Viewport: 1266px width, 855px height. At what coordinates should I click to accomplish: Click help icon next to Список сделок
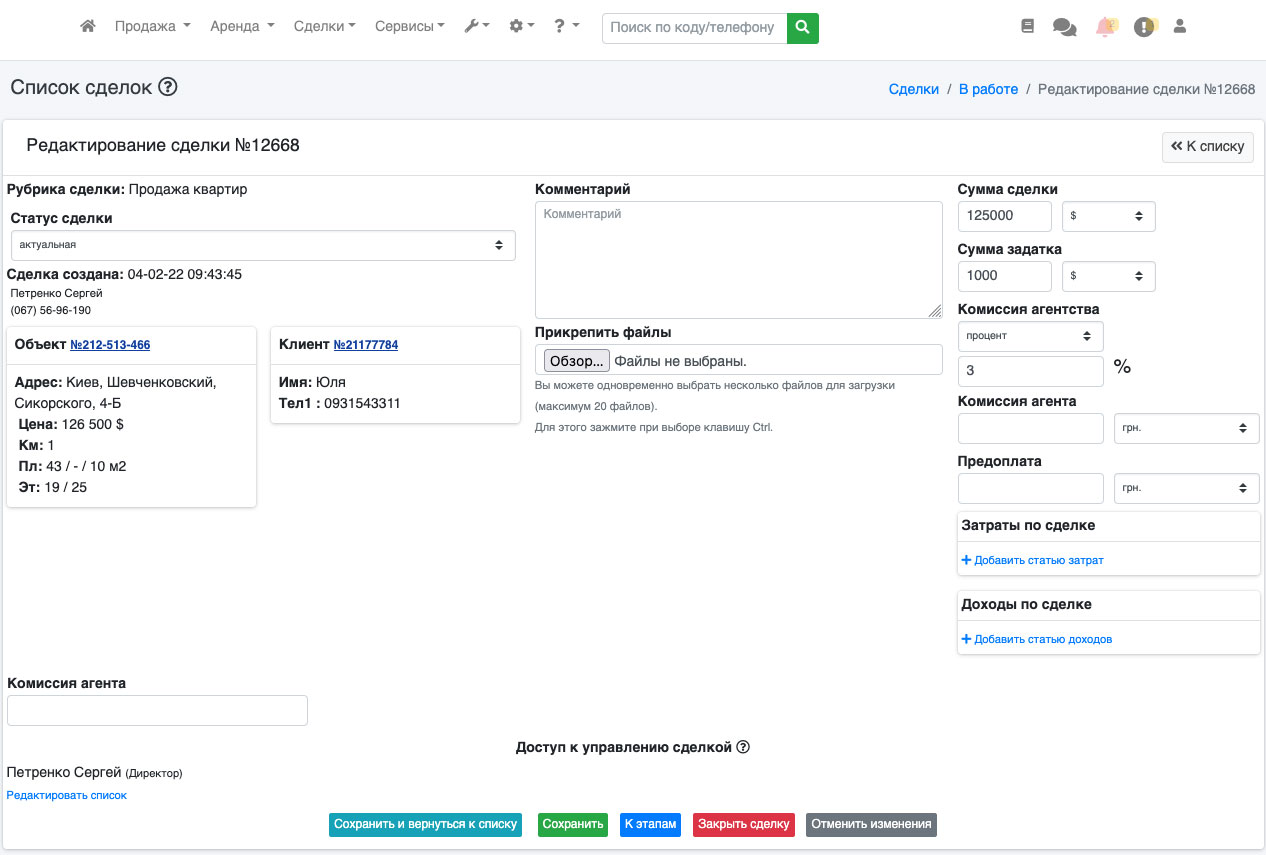pos(168,87)
